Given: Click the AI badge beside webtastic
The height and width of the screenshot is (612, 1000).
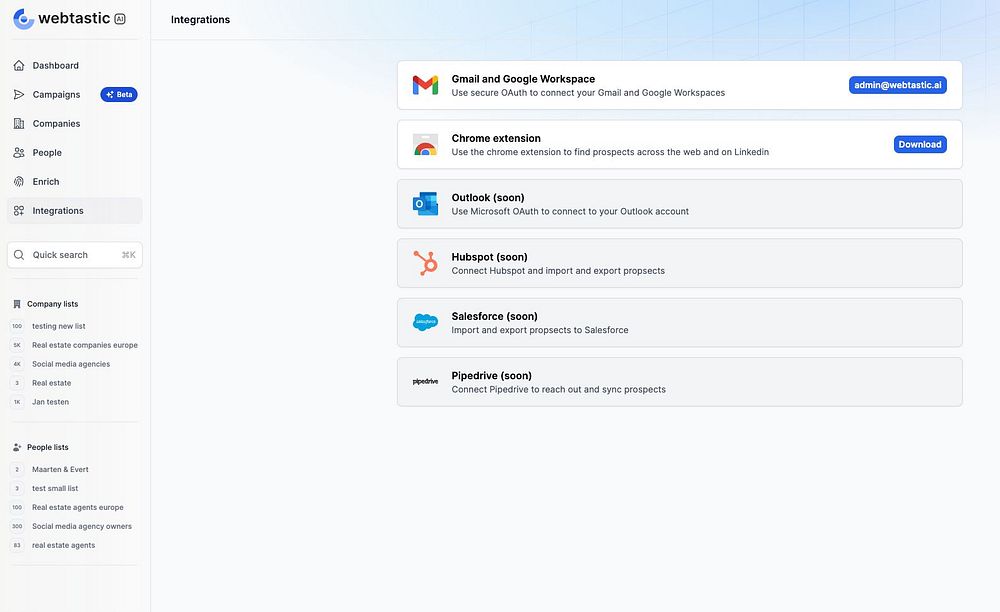Looking at the screenshot, I should [x=120, y=19].
